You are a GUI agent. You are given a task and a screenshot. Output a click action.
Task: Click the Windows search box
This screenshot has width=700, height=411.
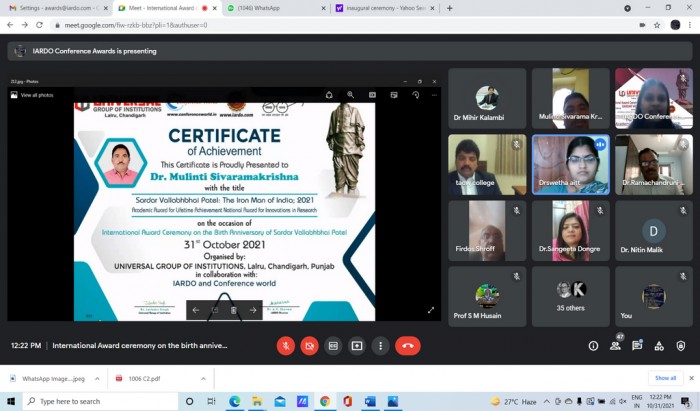tap(100, 401)
